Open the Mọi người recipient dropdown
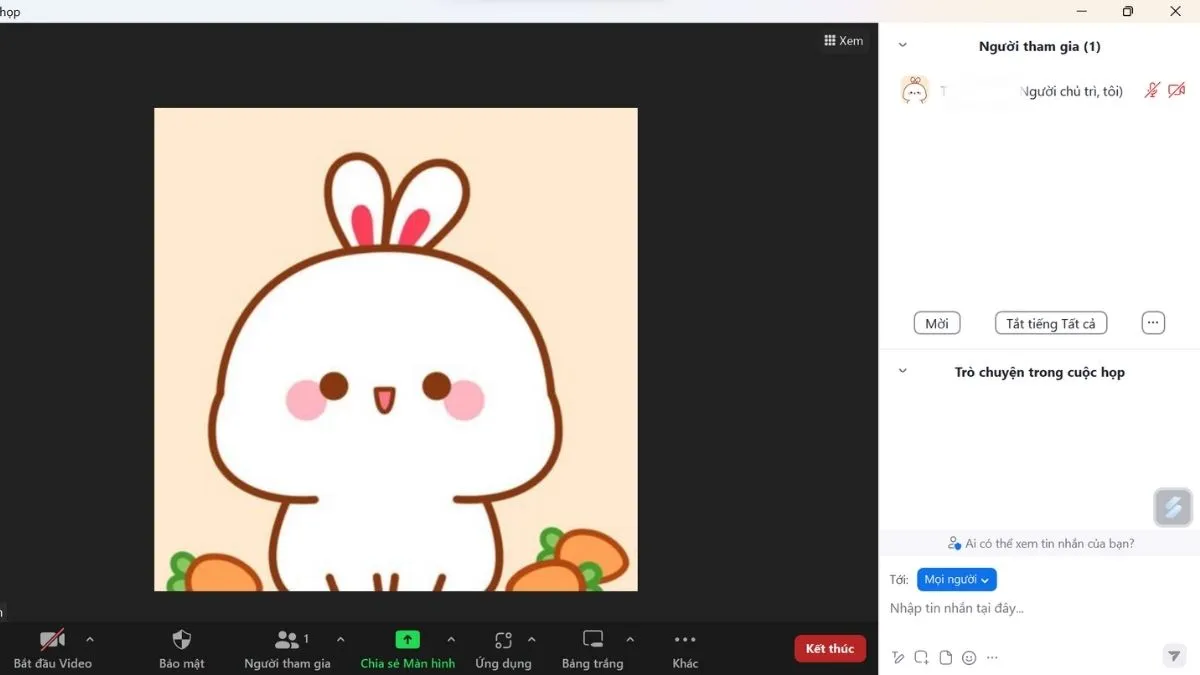Screen dimensions: 1200x675 pos(956,580)
